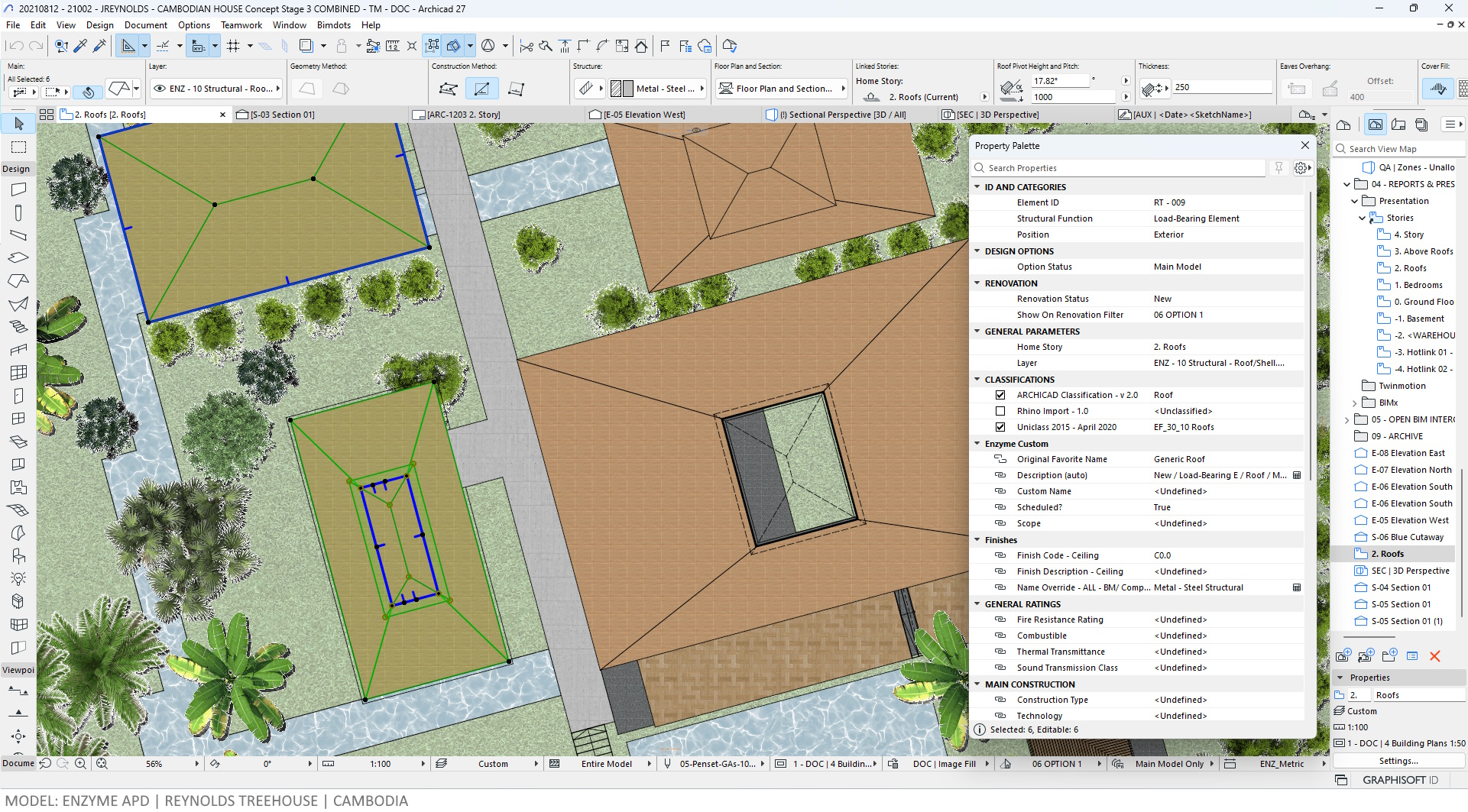Select the Marquee tool in toolbox
Viewport: 1468px width, 812px height.
click(x=19, y=147)
